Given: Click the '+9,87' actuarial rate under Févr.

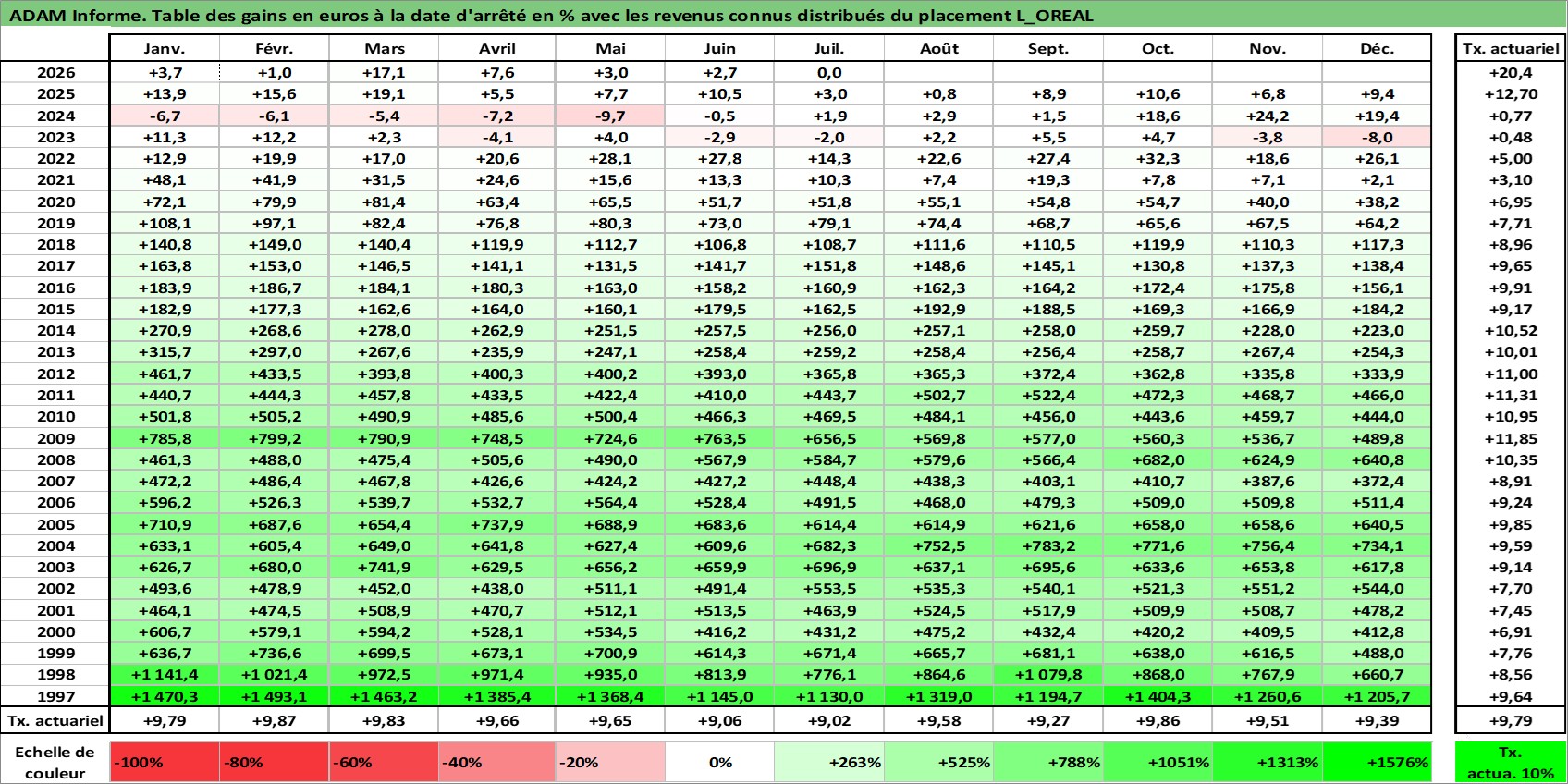Looking at the screenshot, I should point(275,720).
